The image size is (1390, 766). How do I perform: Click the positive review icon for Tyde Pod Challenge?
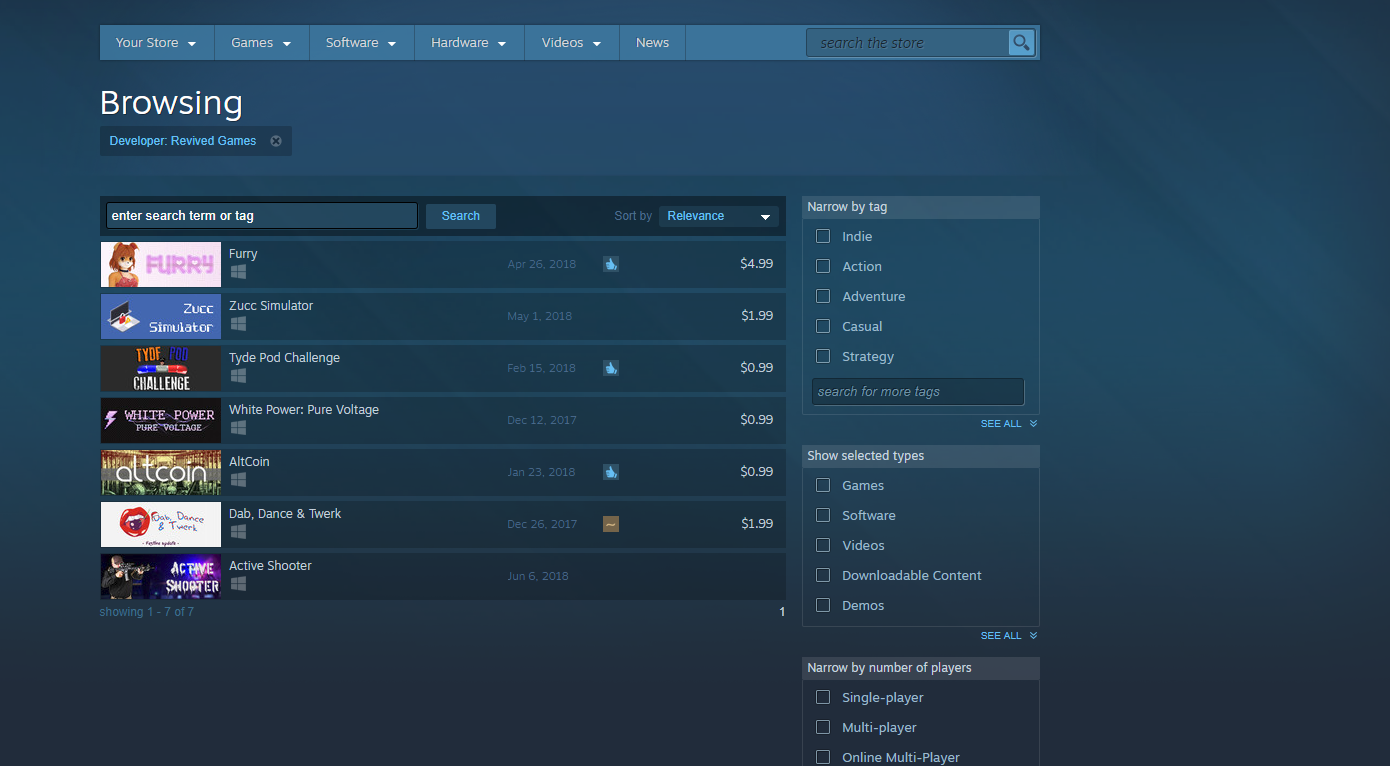611,368
